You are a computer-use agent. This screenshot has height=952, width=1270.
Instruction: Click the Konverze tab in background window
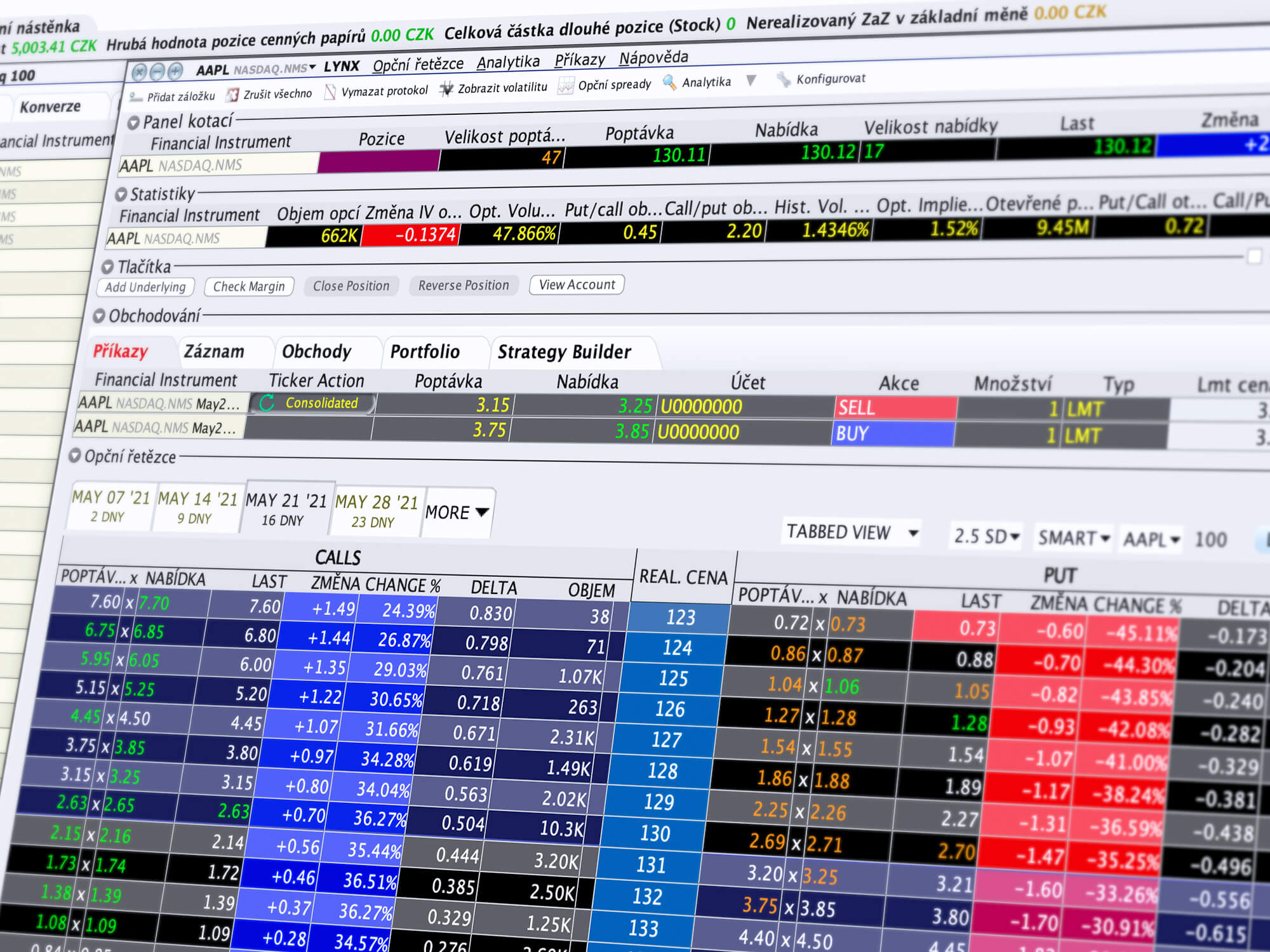coord(50,107)
